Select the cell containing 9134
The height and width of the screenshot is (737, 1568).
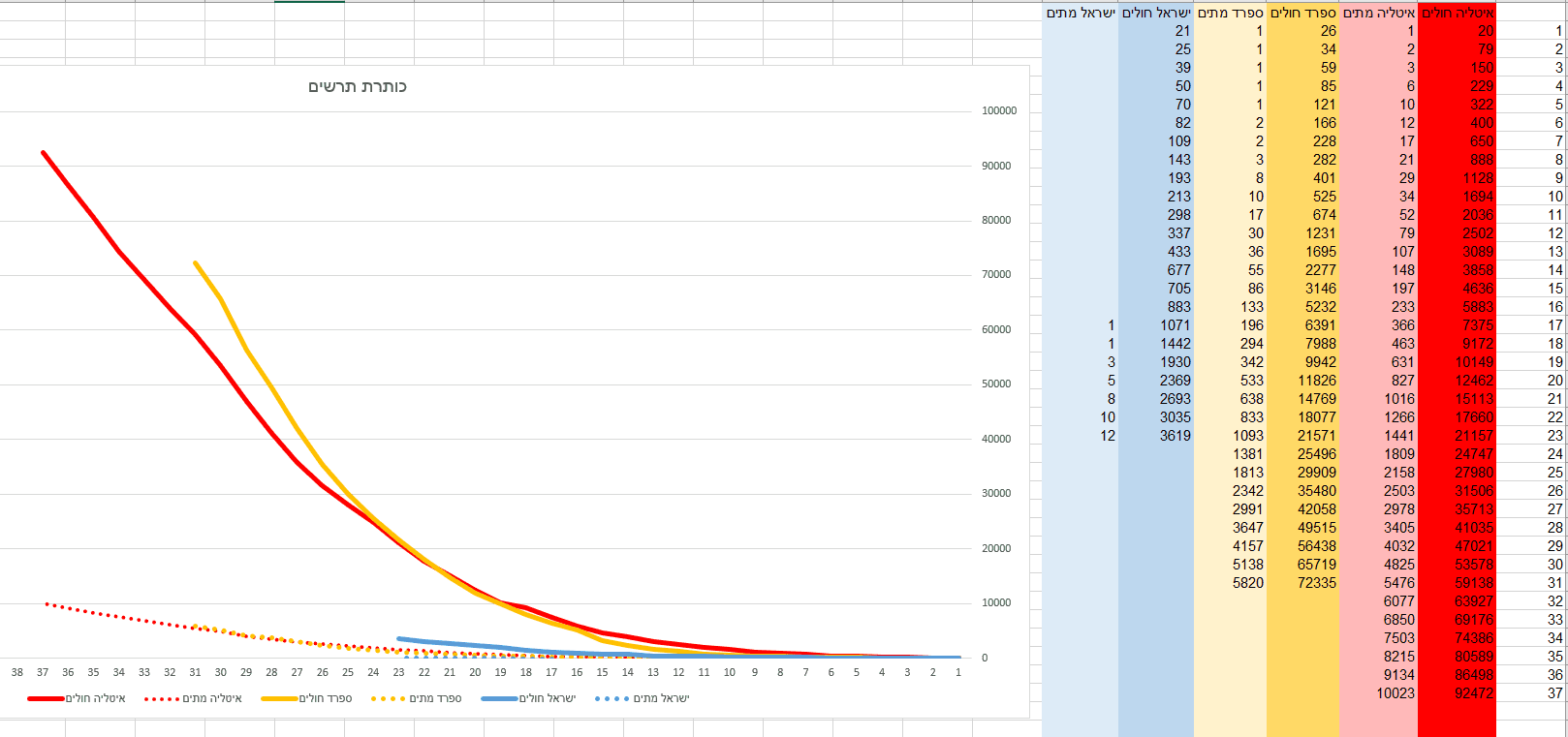coord(1378,675)
